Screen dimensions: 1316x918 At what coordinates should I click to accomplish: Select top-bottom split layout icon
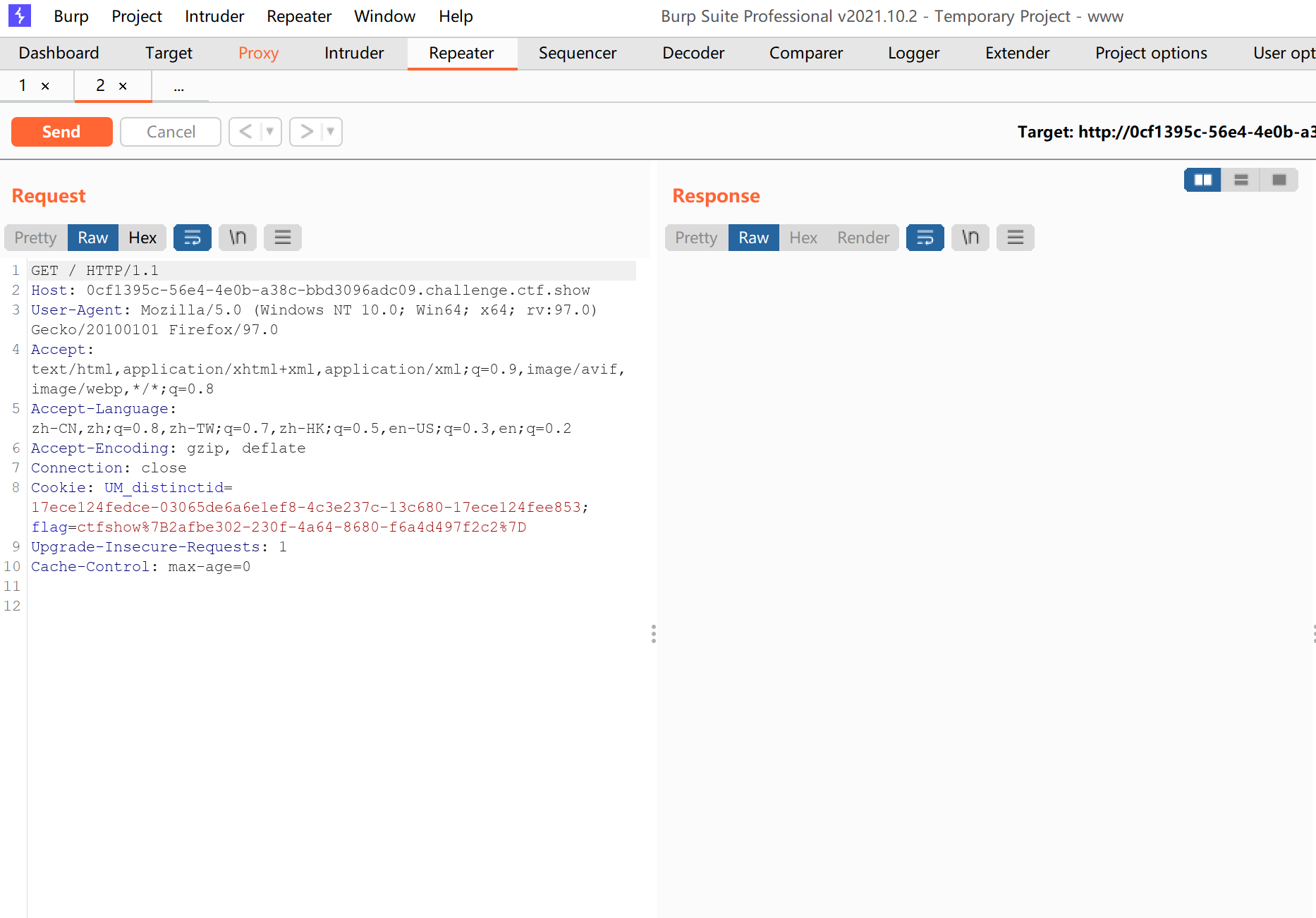1241,180
